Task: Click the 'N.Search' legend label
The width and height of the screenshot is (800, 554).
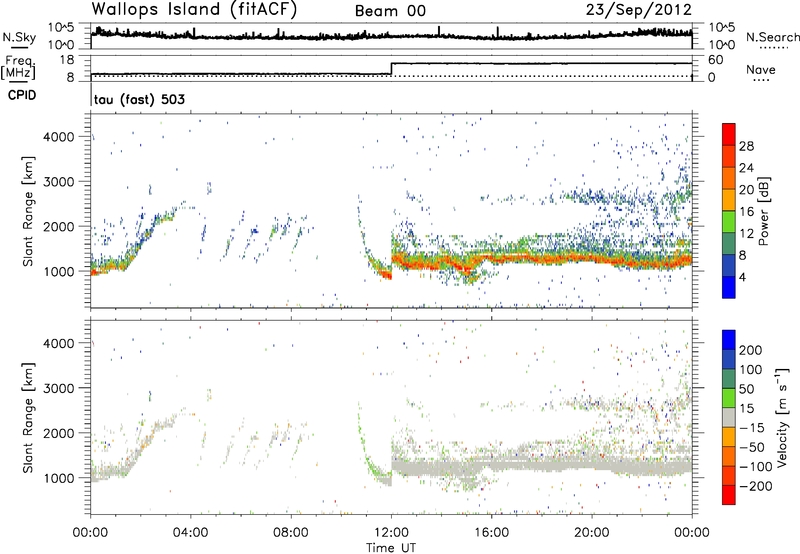Action: point(773,37)
